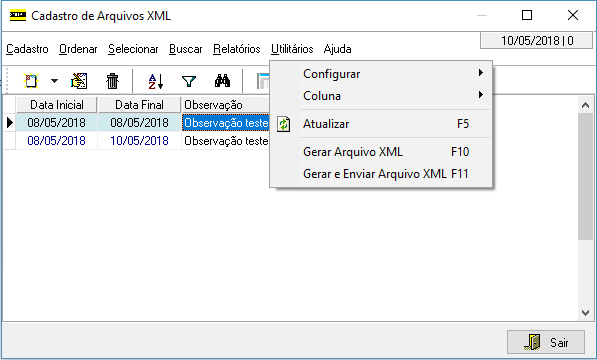The height and width of the screenshot is (360, 597).
Task: Select first row Data Final 08/05/2018 cell
Action: click(139, 123)
